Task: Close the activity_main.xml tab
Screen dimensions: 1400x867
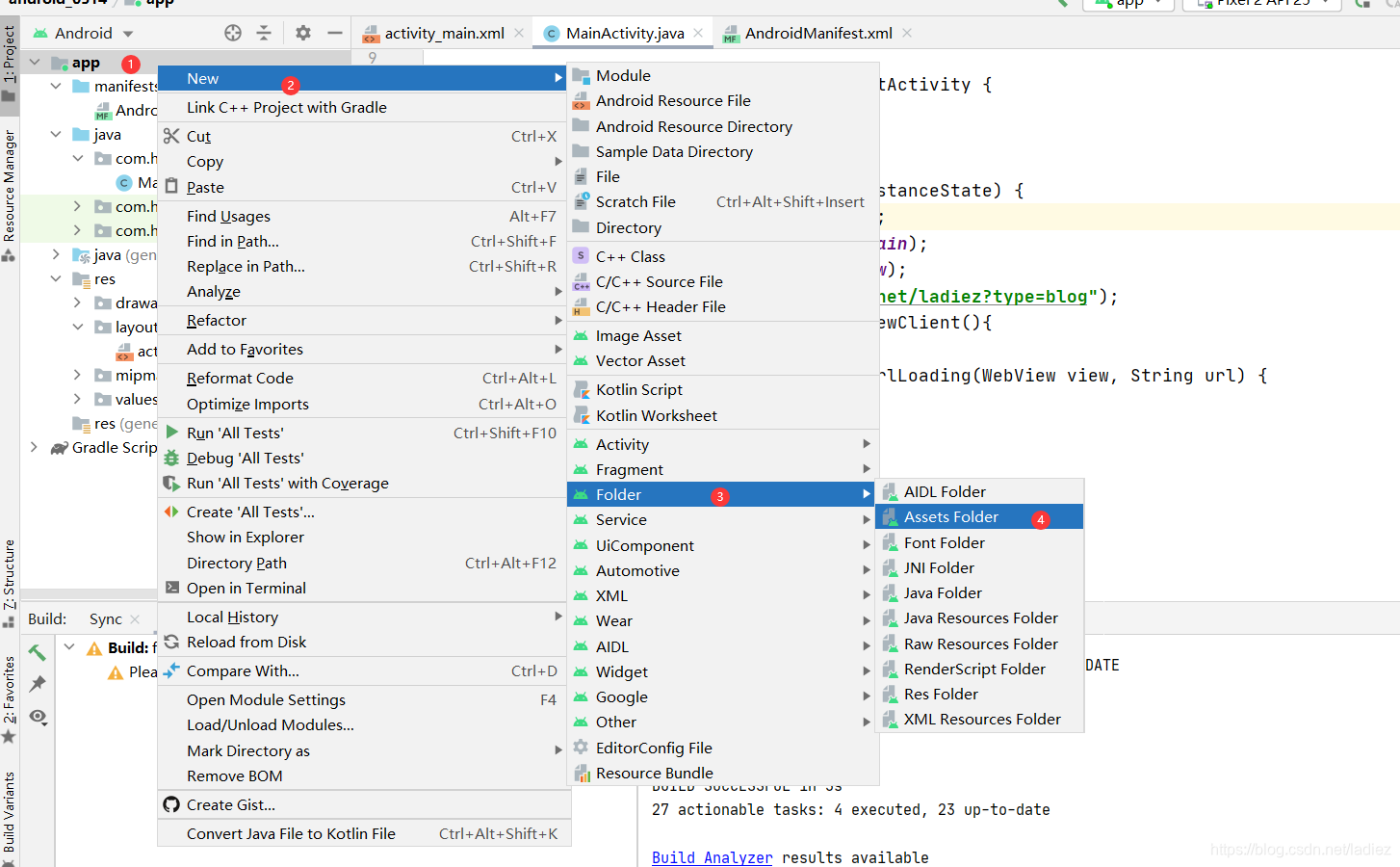Action: [x=519, y=33]
